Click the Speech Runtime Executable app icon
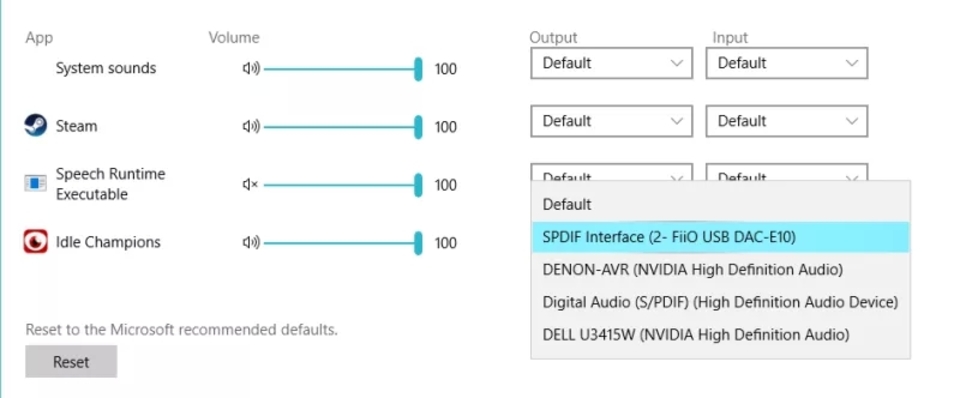The height and width of the screenshot is (398, 960). [36, 182]
